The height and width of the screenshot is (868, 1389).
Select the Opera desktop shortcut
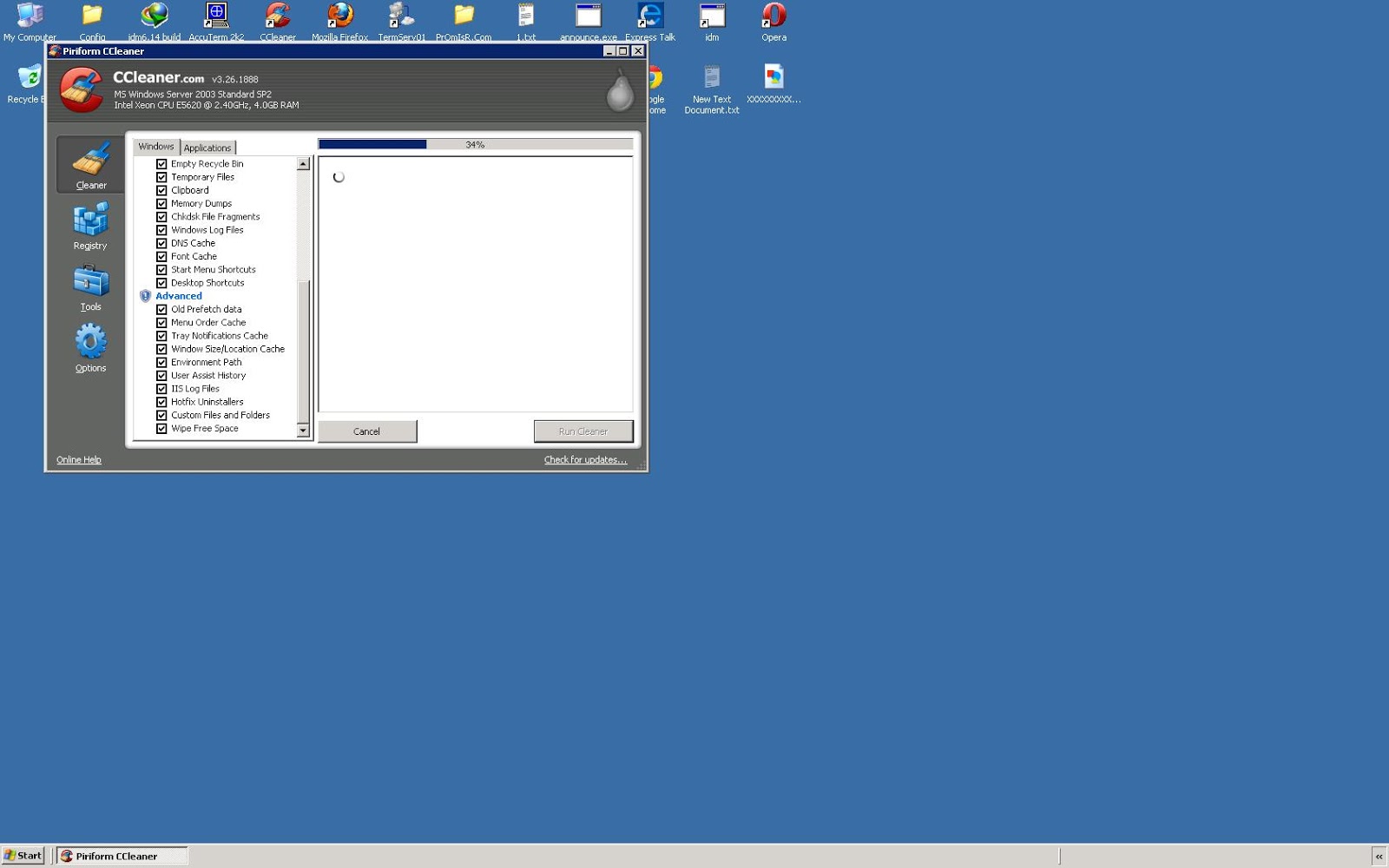(773, 23)
